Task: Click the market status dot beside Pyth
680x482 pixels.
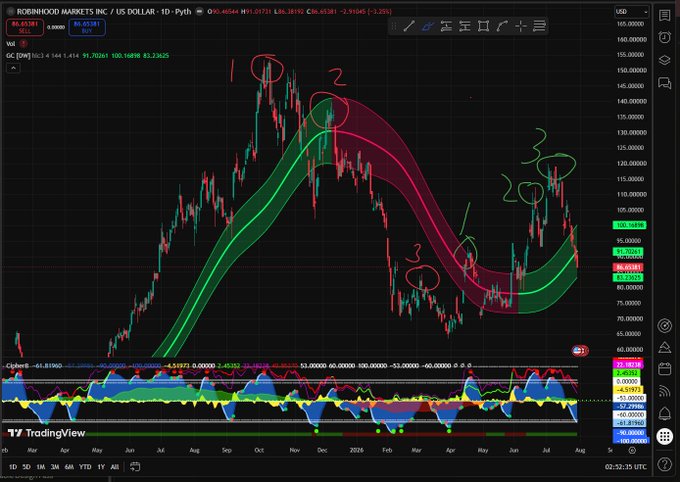Action: pyautogui.click(x=199, y=12)
